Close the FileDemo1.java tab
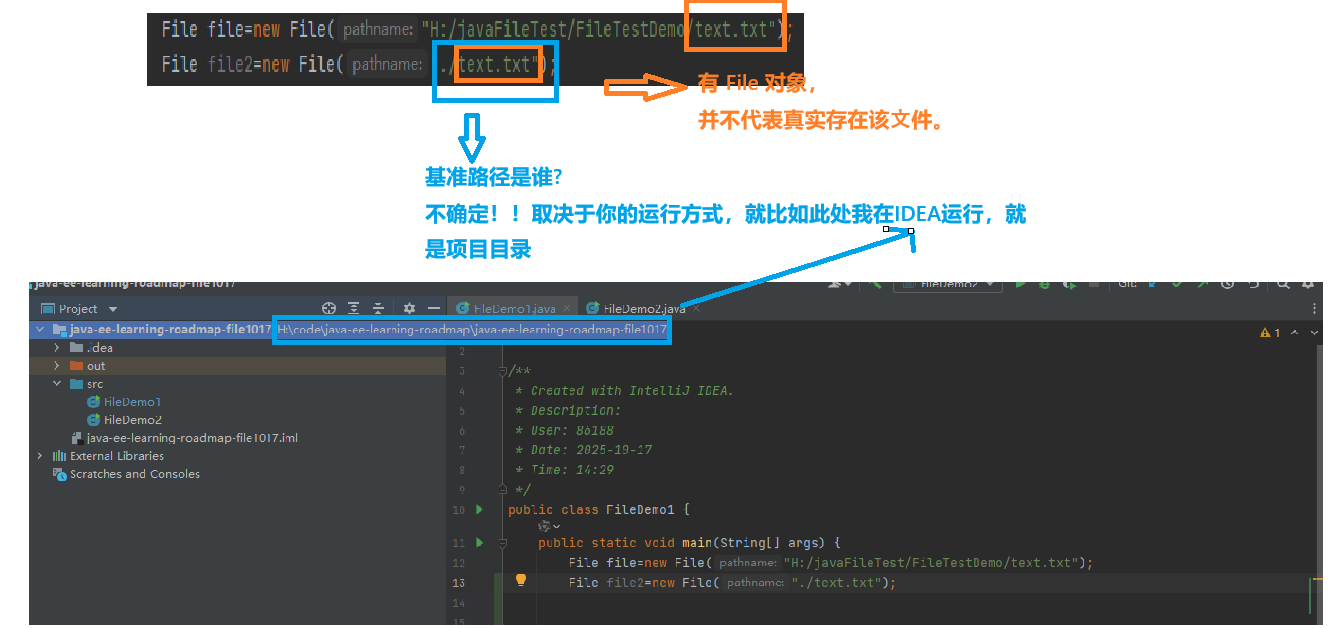1328x628 pixels. (568, 308)
